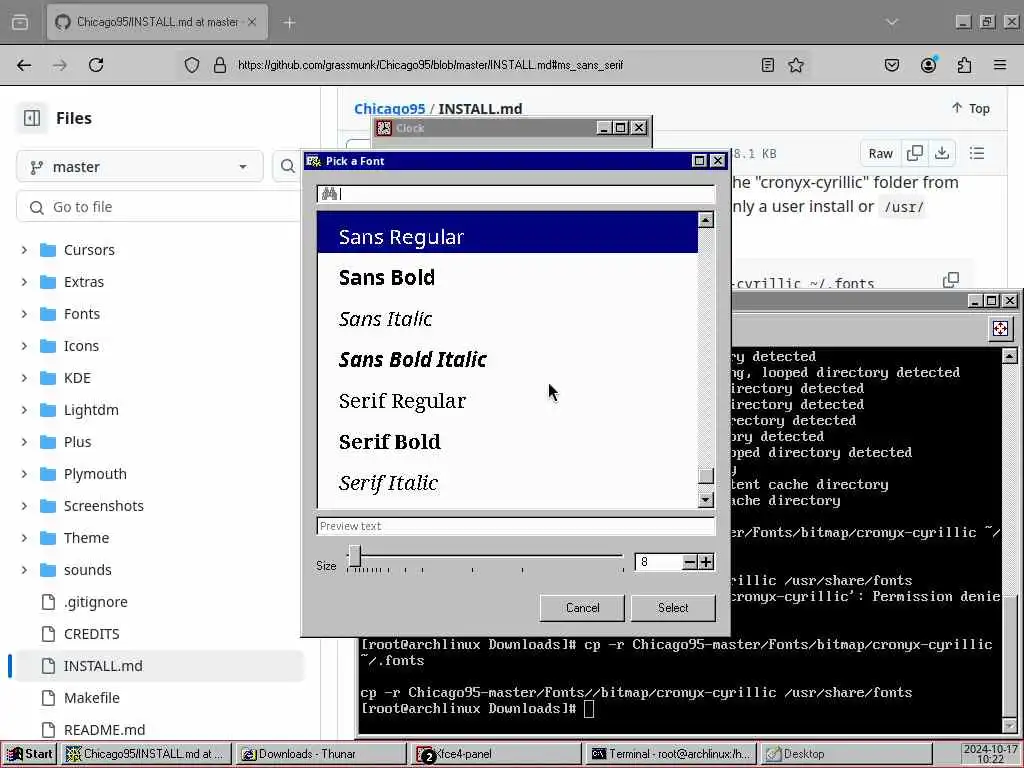1024x768 pixels.
Task: Open the reader view icon in address bar
Action: point(768,65)
